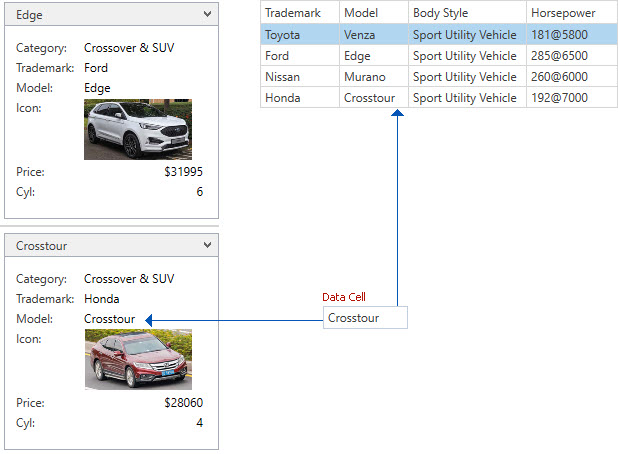Image resolution: width=618 pixels, height=454 pixels.
Task: Click Honda row Sport Utility Vehicle cell
Action: [467, 97]
